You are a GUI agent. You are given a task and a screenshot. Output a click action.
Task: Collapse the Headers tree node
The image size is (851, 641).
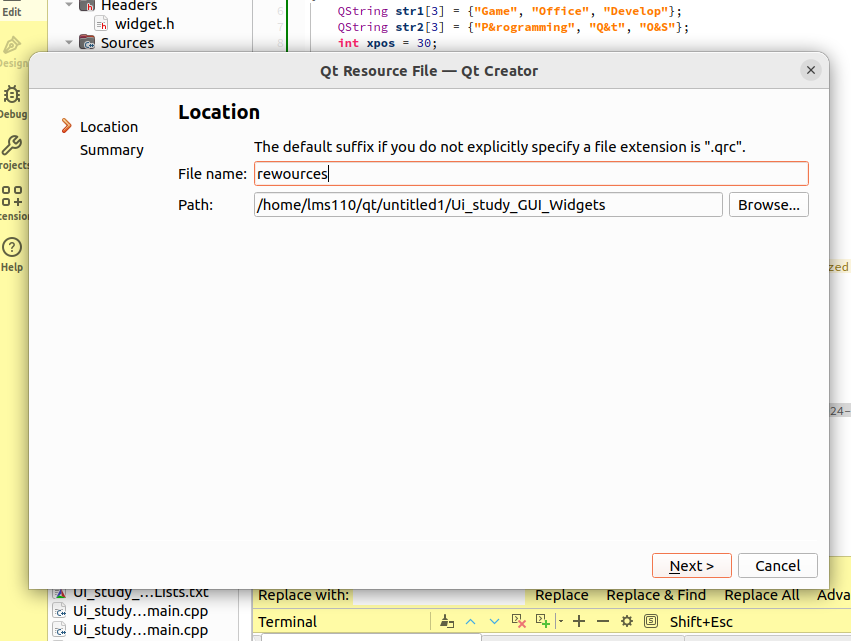68,5
